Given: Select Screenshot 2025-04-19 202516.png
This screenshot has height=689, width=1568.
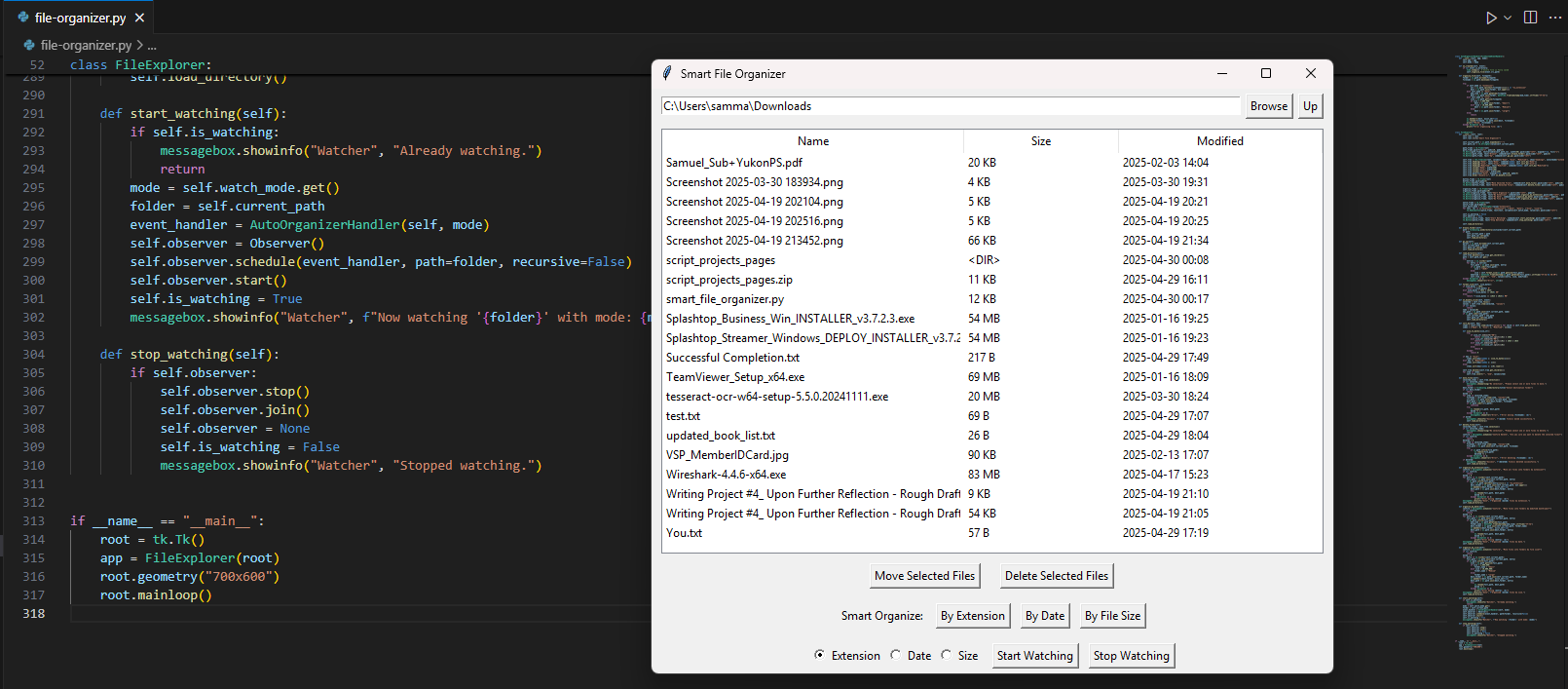Looking at the screenshot, I should 991,221.
